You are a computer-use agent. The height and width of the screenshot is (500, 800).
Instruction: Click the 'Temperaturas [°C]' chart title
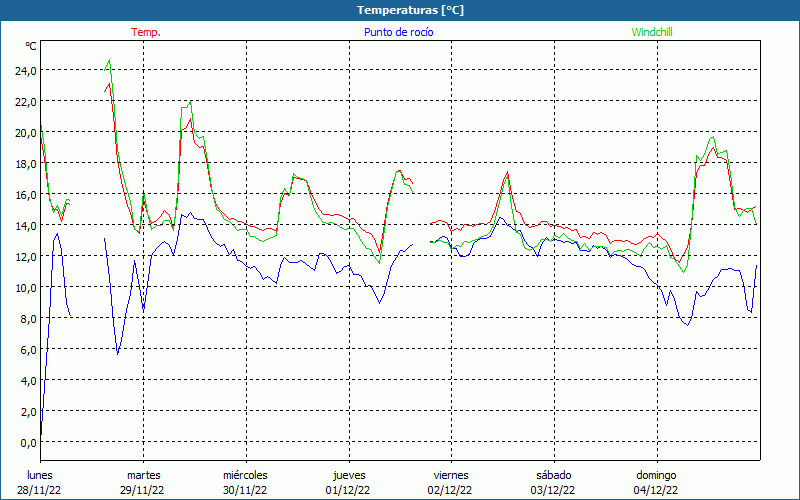(410, 10)
